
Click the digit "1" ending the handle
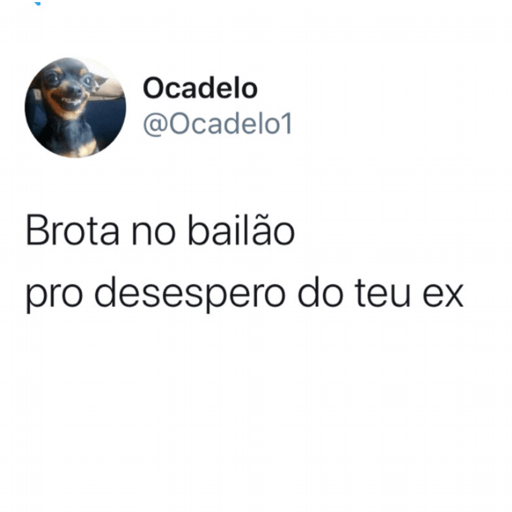coord(287,124)
